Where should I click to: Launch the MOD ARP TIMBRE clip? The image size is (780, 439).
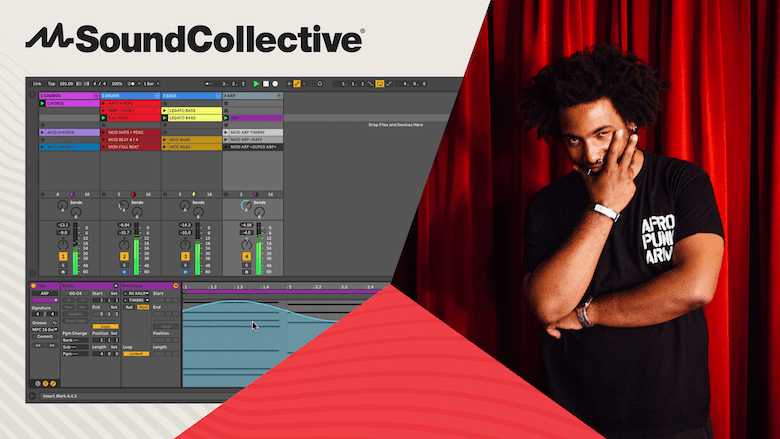coord(226,132)
